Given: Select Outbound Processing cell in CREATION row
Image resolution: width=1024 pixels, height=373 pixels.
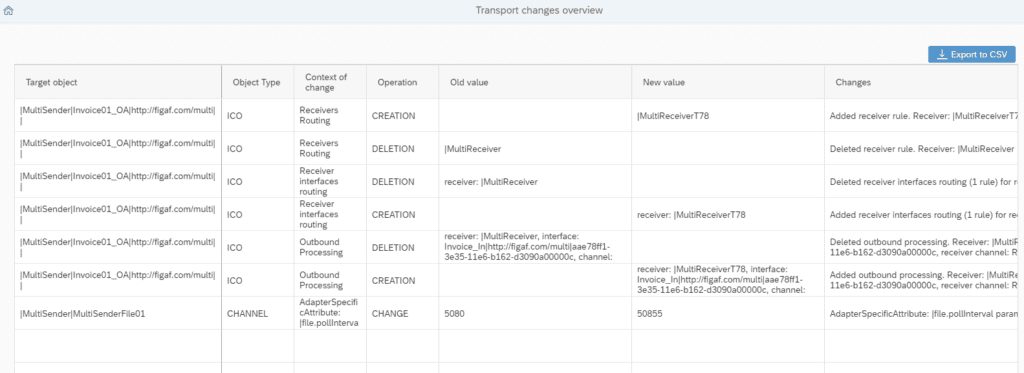Looking at the screenshot, I should 330,280.
